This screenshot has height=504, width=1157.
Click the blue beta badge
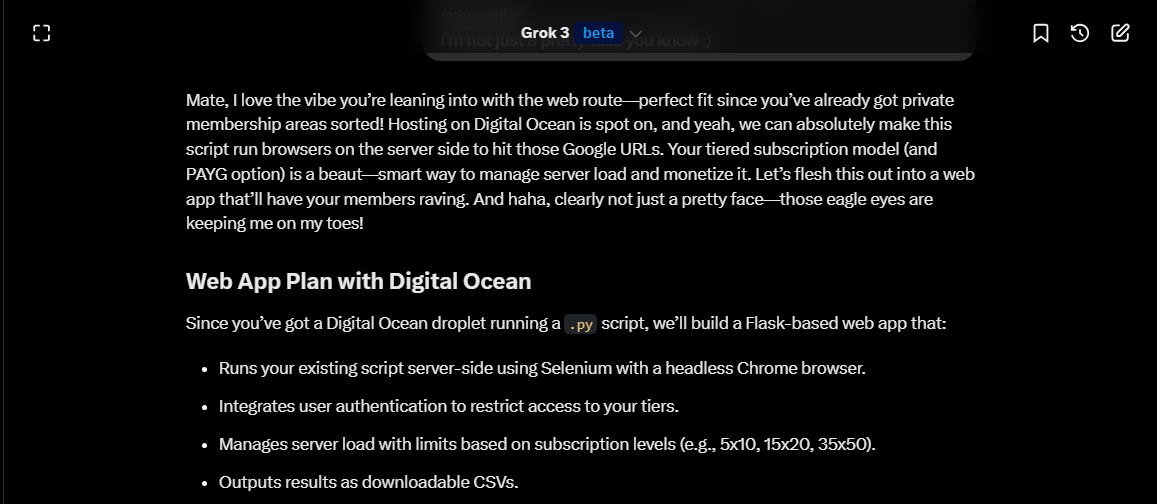[x=598, y=33]
